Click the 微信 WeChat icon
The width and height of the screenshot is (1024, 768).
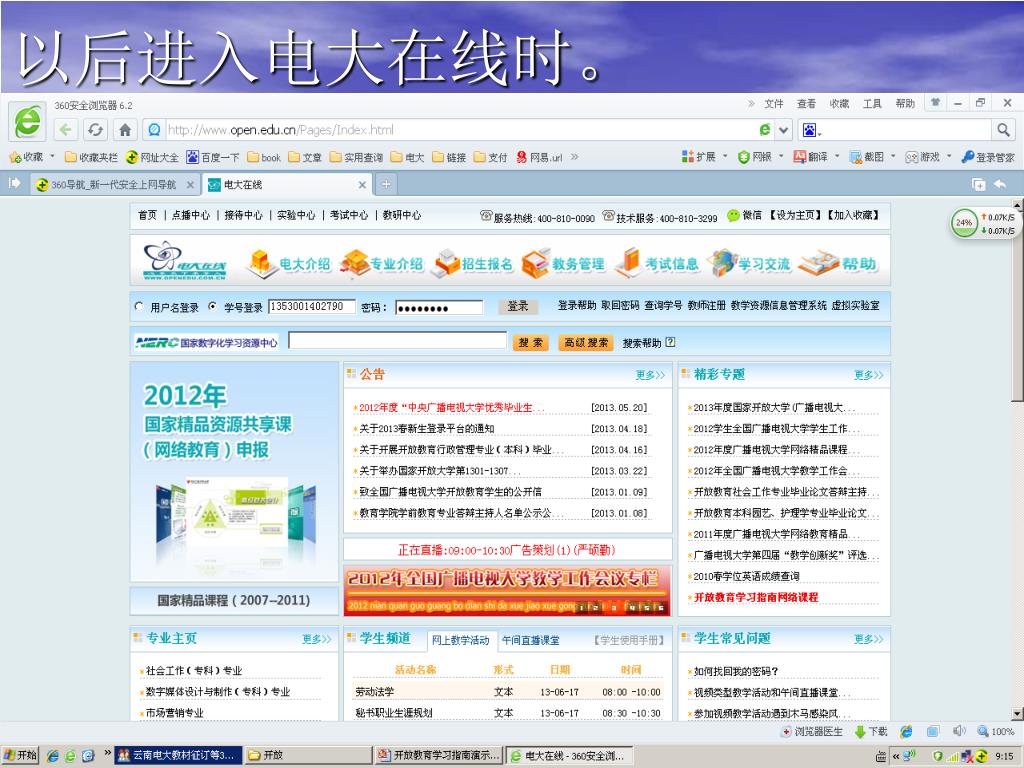click(733, 215)
